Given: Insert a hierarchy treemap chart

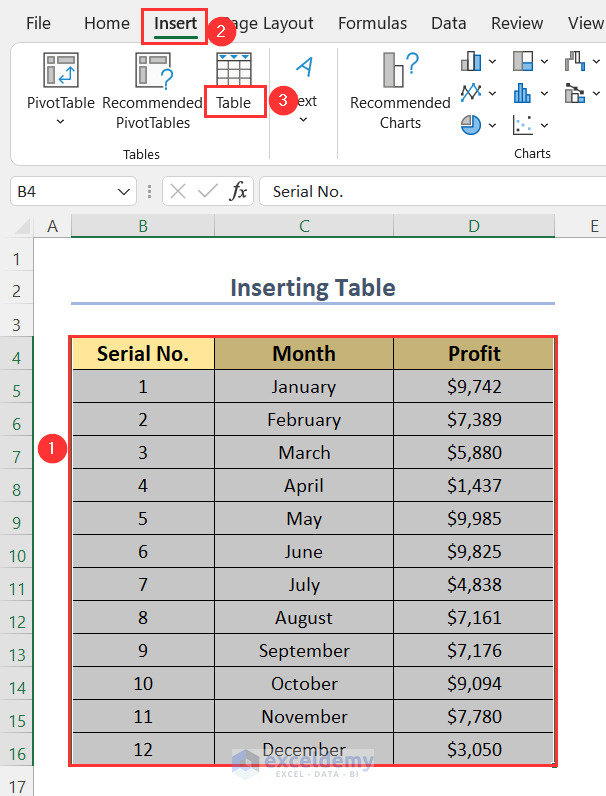Looking at the screenshot, I should (x=523, y=62).
